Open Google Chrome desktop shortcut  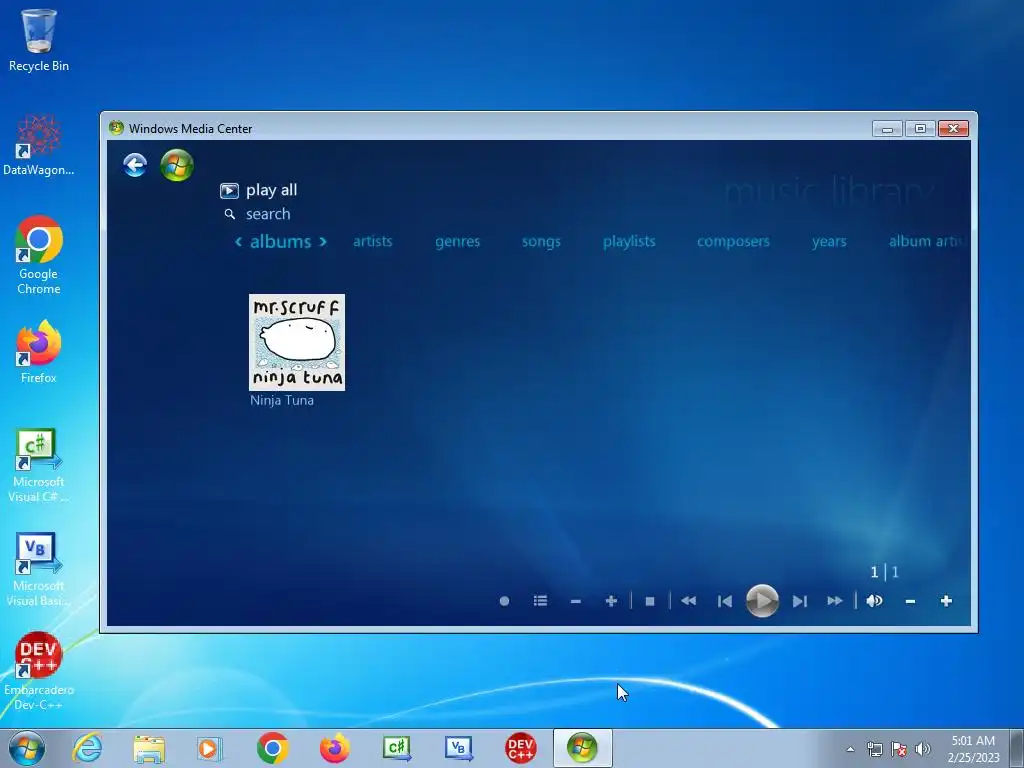coord(39,255)
